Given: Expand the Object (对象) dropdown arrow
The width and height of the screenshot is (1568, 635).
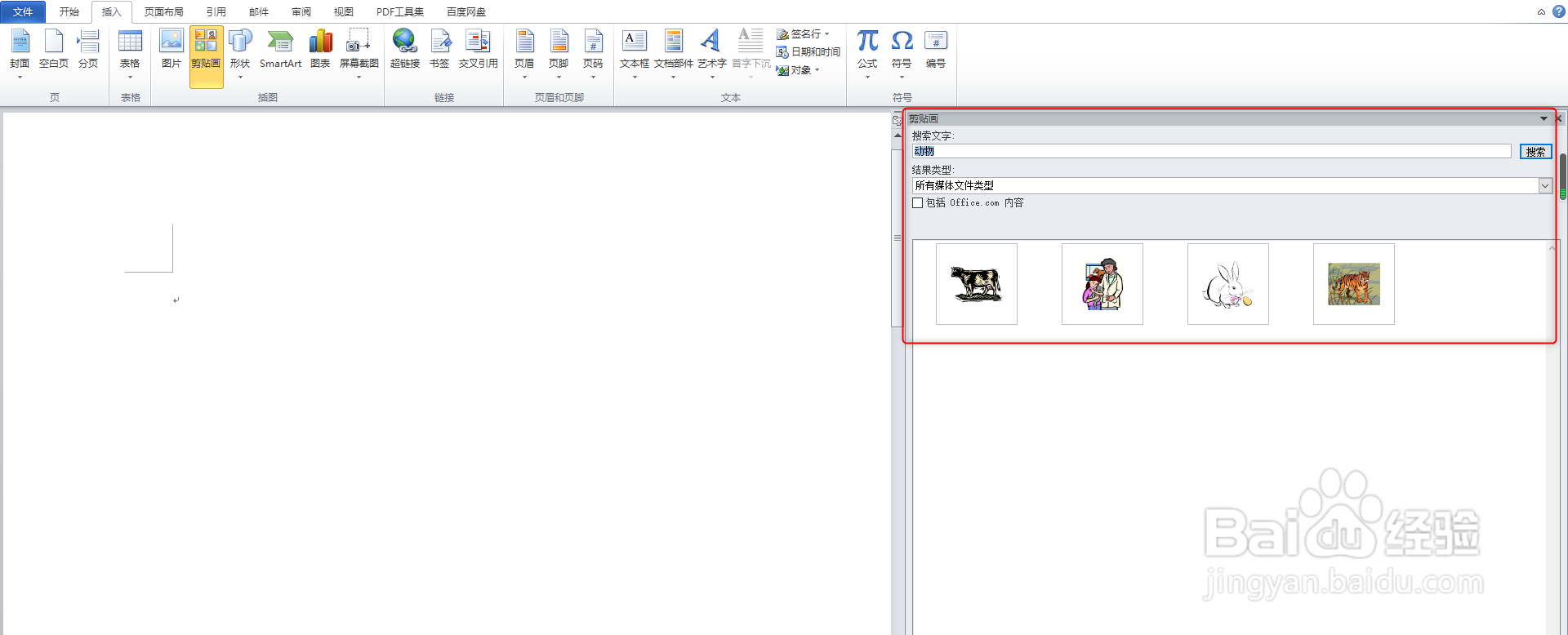Looking at the screenshot, I should (x=817, y=70).
